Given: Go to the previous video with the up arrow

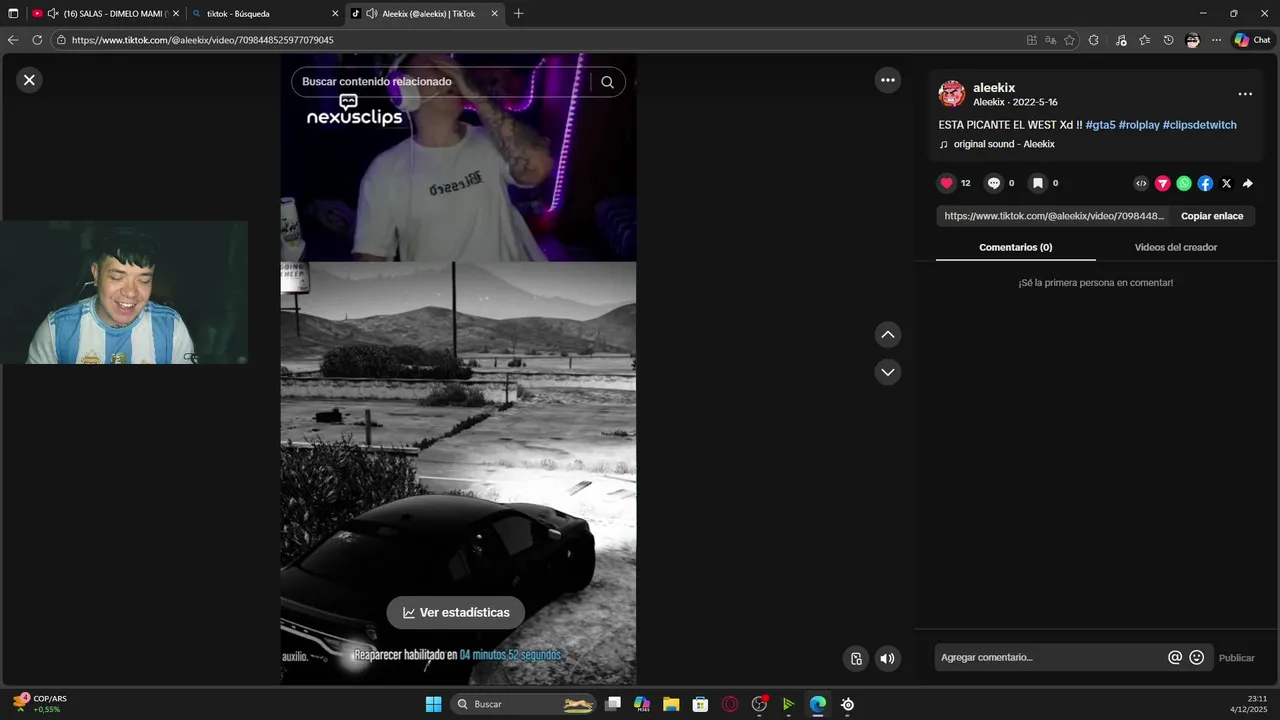Looking at the screenshot, I should point(888,334).
